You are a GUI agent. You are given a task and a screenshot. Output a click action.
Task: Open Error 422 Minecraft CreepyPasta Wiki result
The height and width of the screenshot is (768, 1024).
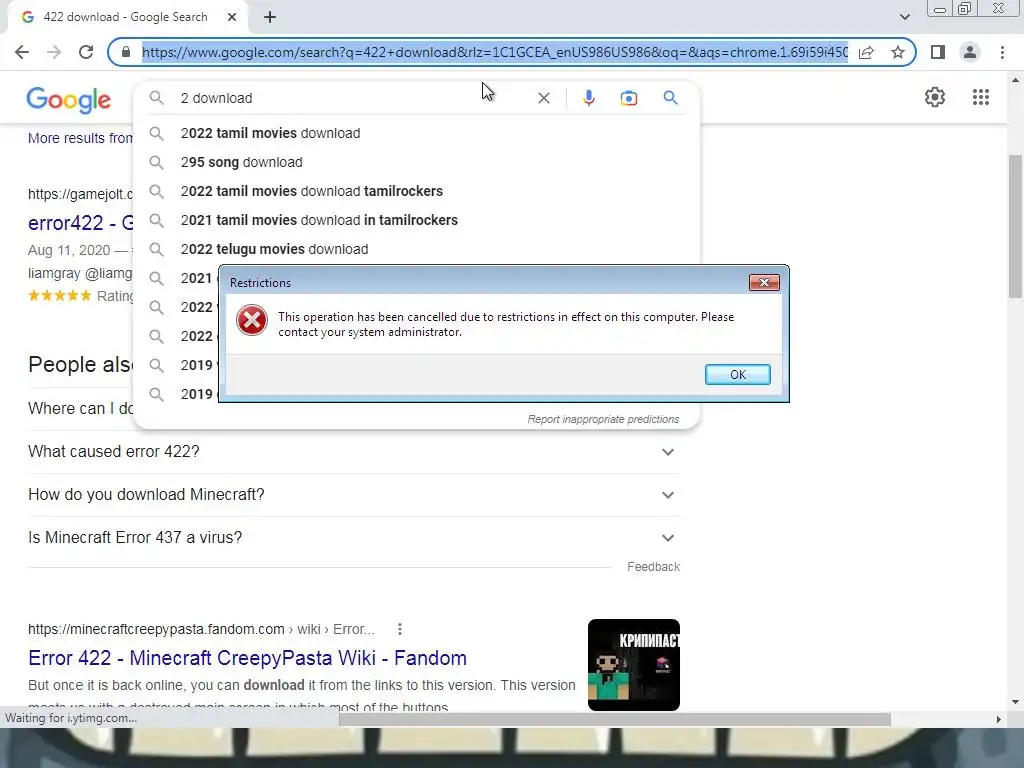tap(247, 658)
